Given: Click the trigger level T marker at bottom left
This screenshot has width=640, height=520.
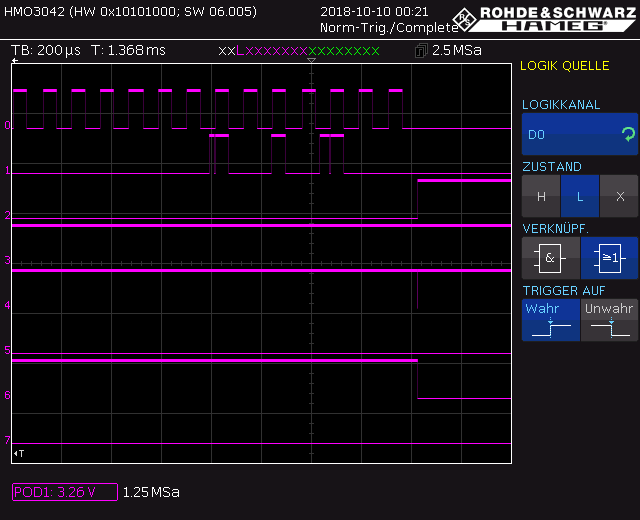Looking at the screenshot, I should [x=19, y=453].
